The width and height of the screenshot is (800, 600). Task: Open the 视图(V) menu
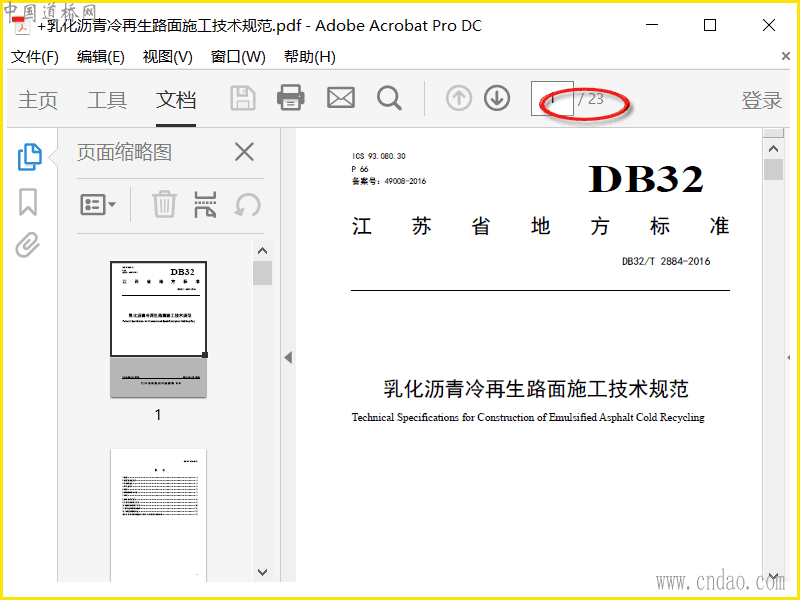click(x=167, y=57)
